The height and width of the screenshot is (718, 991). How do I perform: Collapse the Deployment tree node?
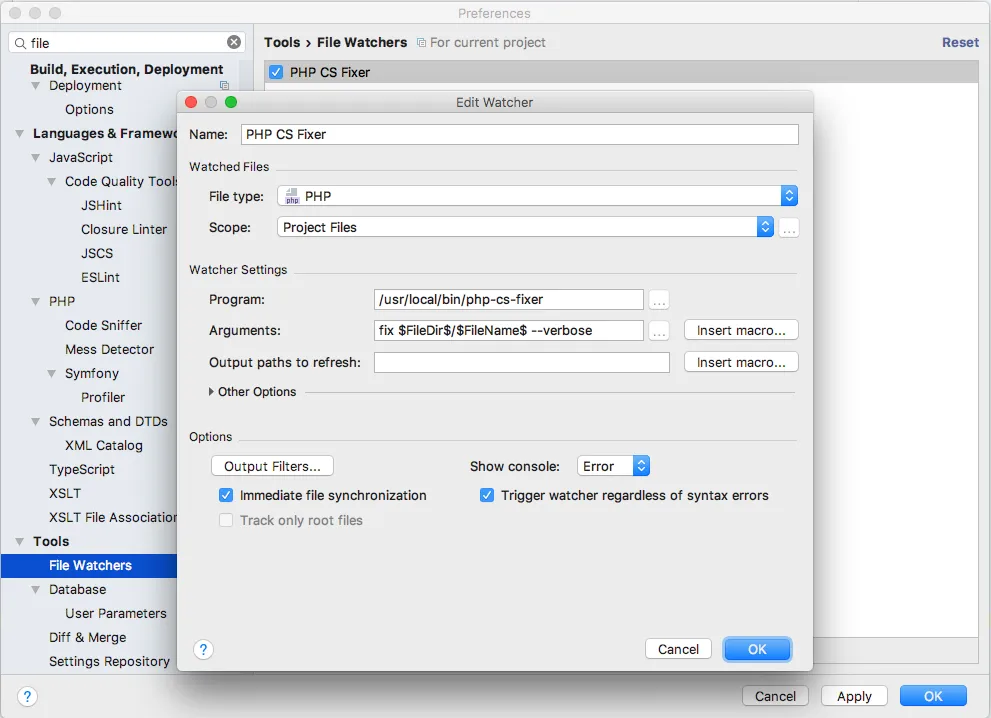[x=35, y=86]
